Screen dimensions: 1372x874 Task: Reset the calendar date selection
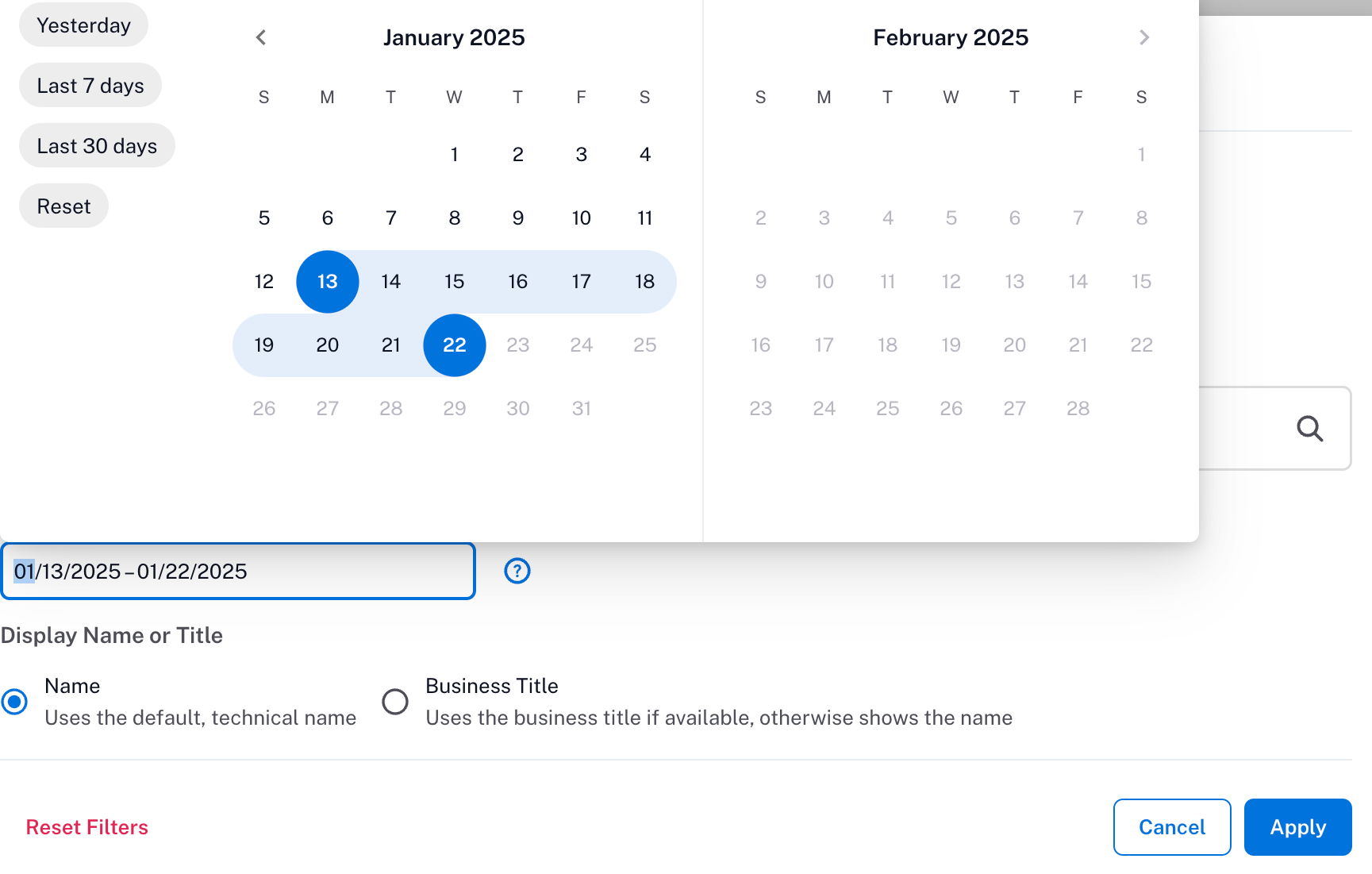tap(63, 206)
